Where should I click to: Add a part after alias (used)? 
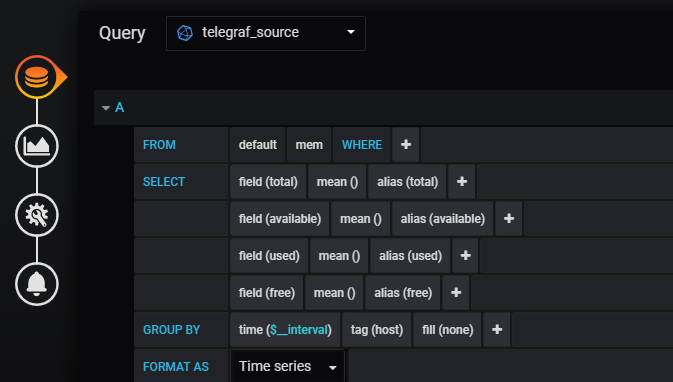point(465,255)
